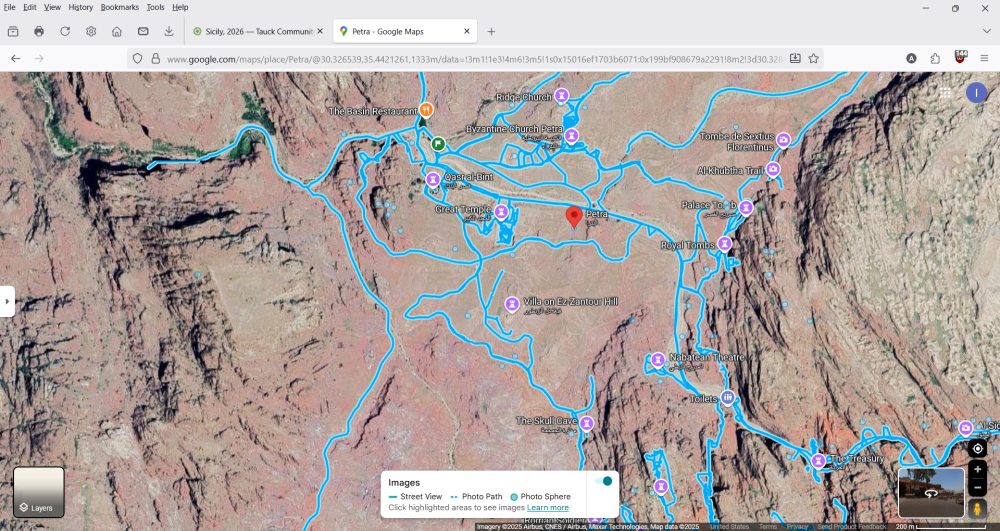1000x531 pixels.
Task: Open the Royal Tombs pin
Action: coord(724,244)
